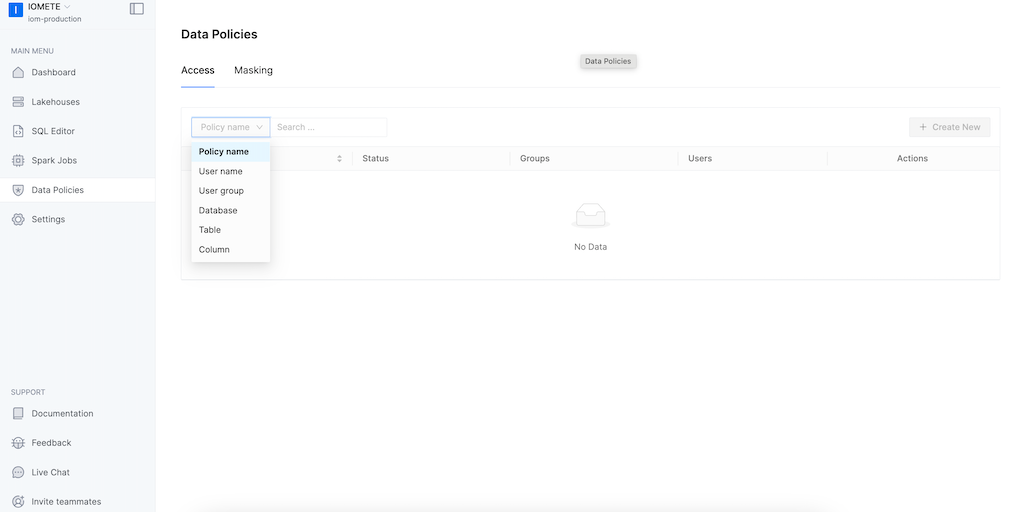Viewport: 1024px width, 512px height.
Task: Click the Spark Jobs chip icon
Action: pyautogui.click(x=18, y=160)
